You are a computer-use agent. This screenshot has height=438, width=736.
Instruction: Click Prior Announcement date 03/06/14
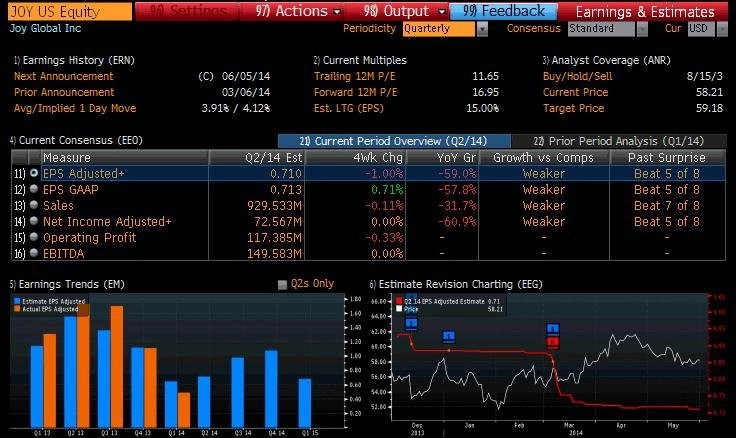[x=246, y=92]
